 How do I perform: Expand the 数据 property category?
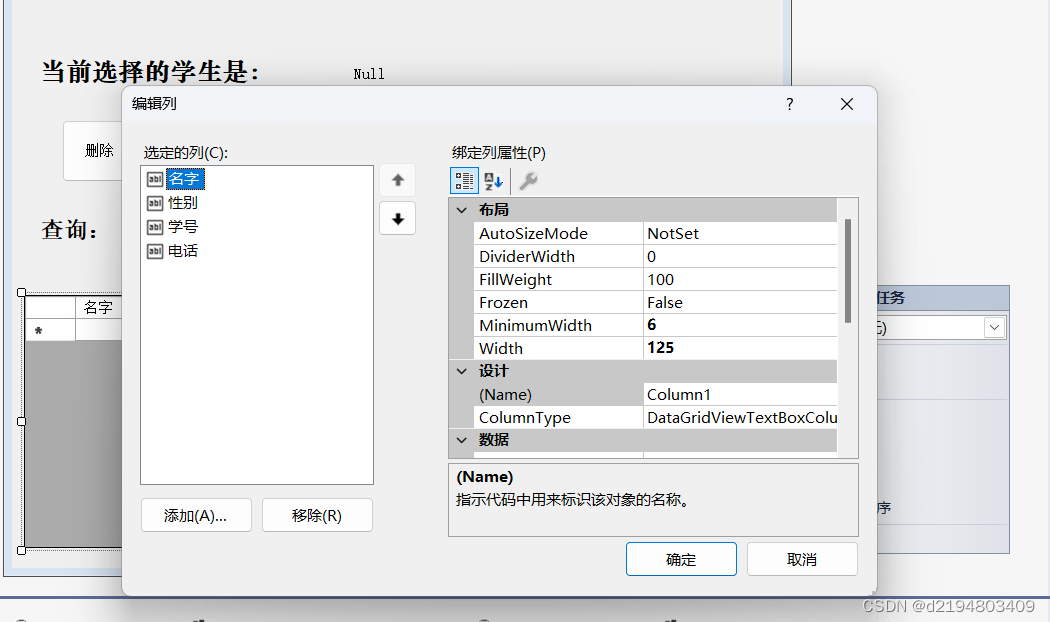461,439
